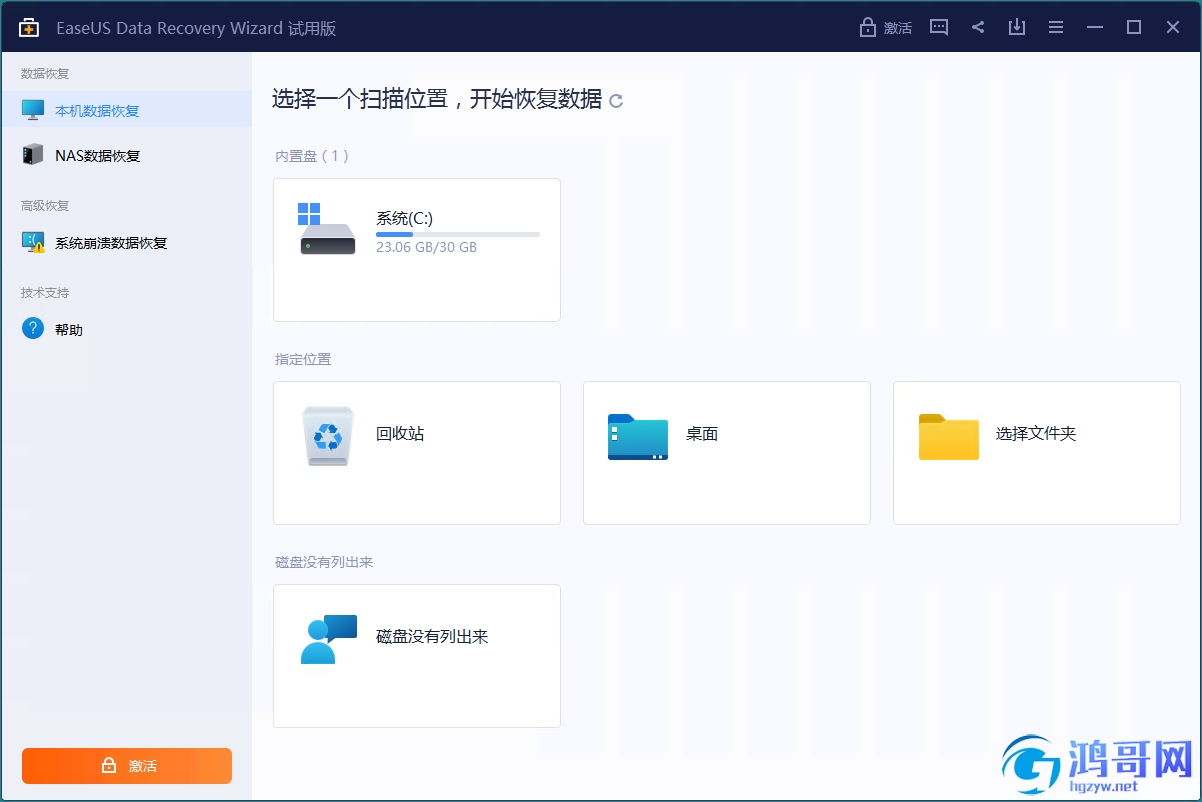The image size is (1202, 802).
Task: Select NAS数据恢复 in the sidebar
Action: tap(126, 155)
